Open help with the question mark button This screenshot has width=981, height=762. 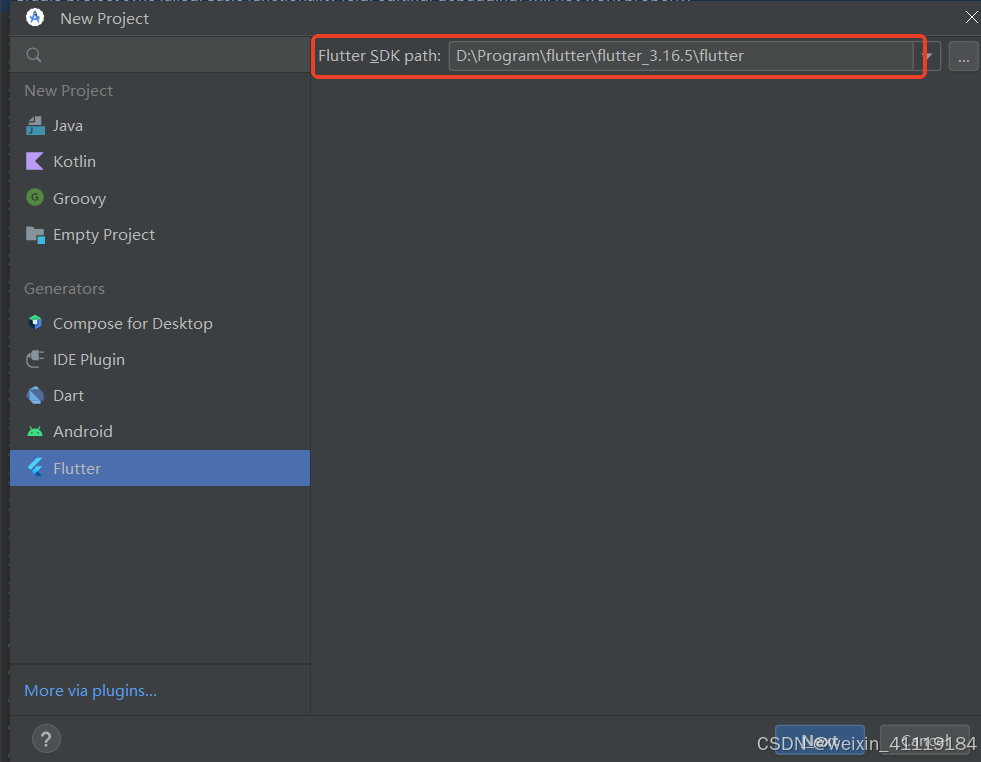click(x=46, y=739)
